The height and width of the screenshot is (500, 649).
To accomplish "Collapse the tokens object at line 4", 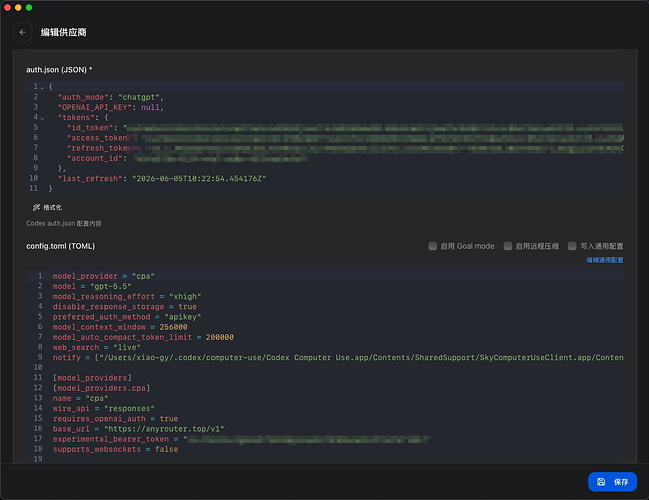I will [x=42, y=118].
